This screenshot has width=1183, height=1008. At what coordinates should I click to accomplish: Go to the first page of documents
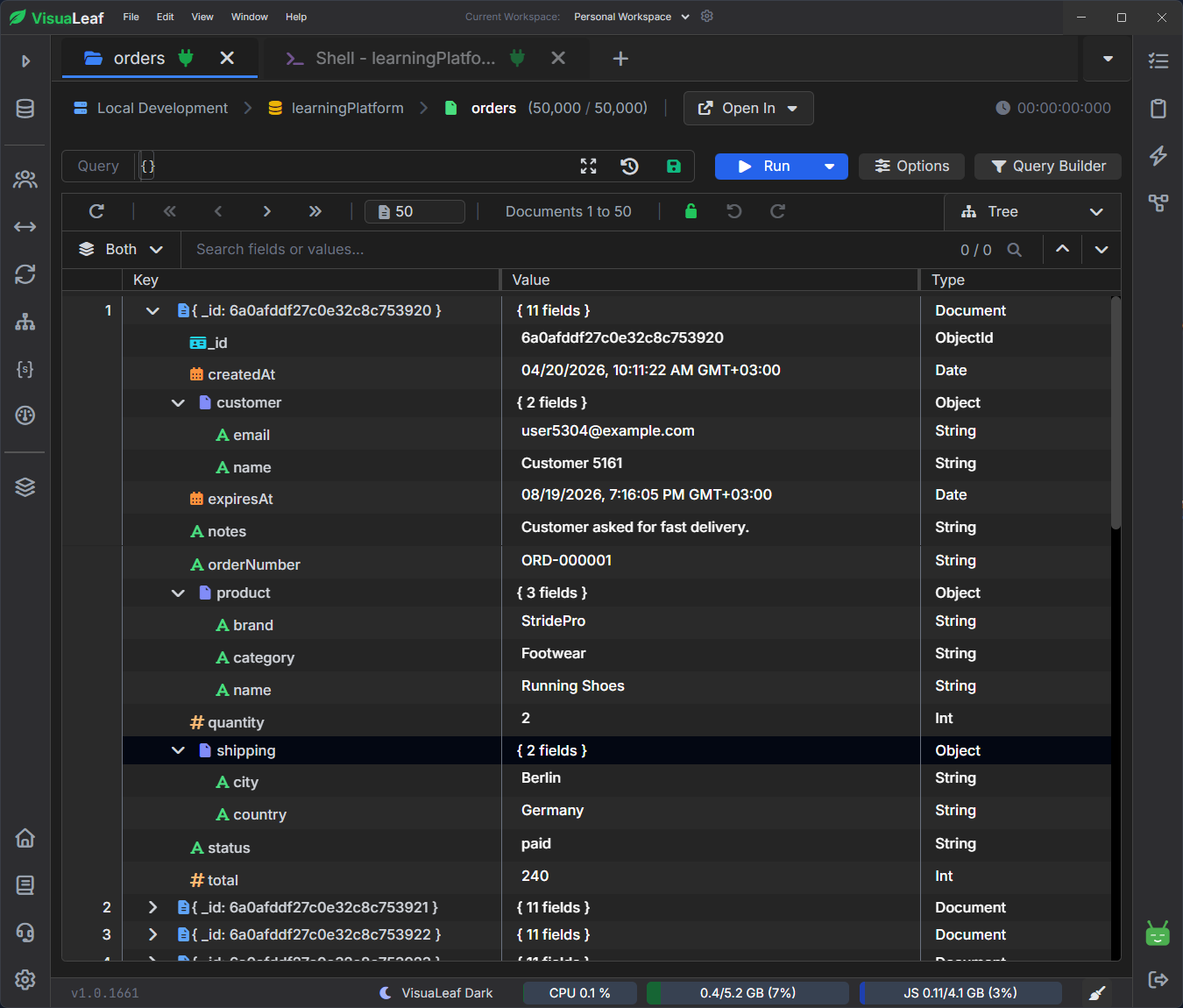coord(170,211)
